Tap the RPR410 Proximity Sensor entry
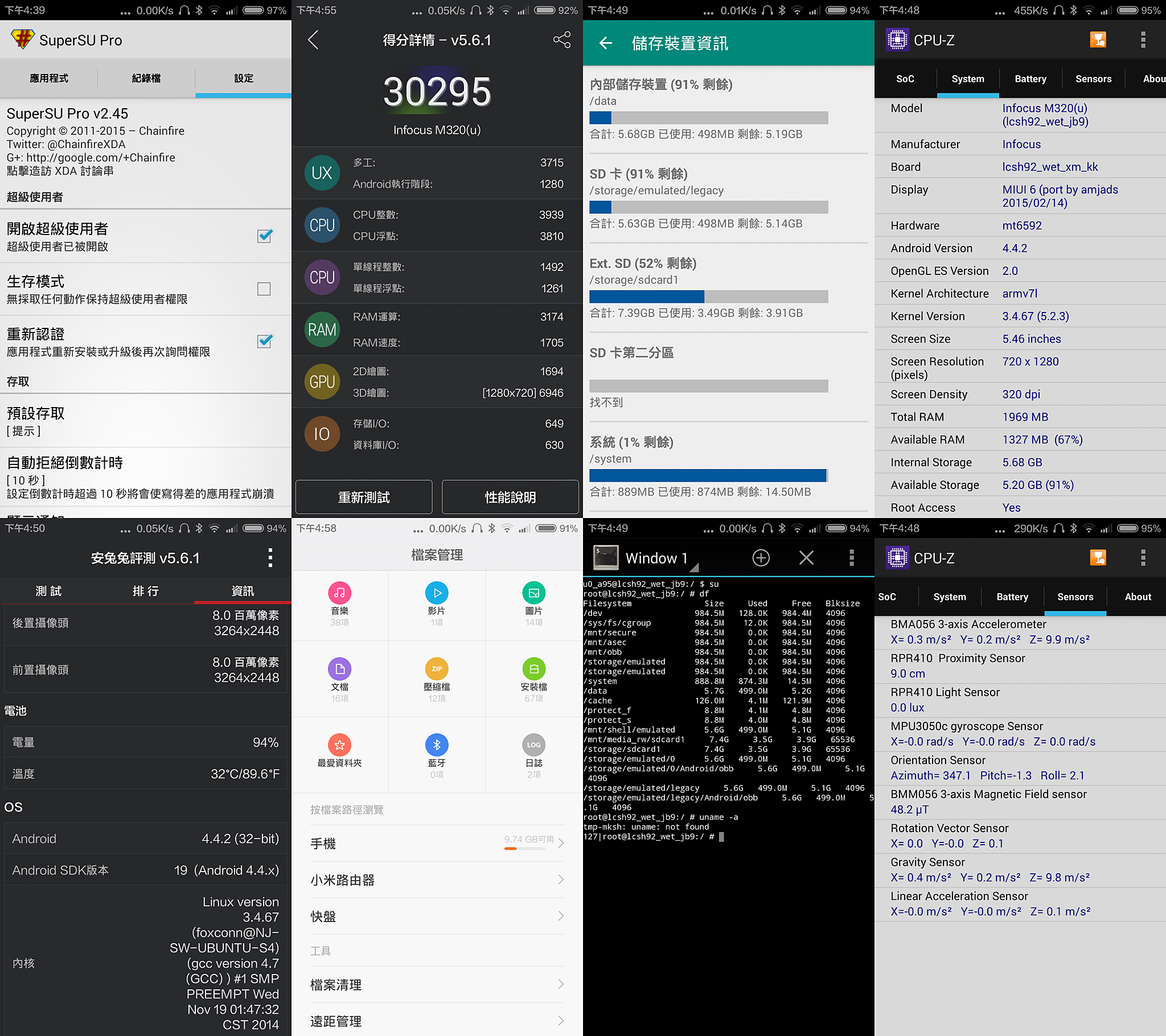This screenshot has width=1166, height=1036. tap(1020, 665)
